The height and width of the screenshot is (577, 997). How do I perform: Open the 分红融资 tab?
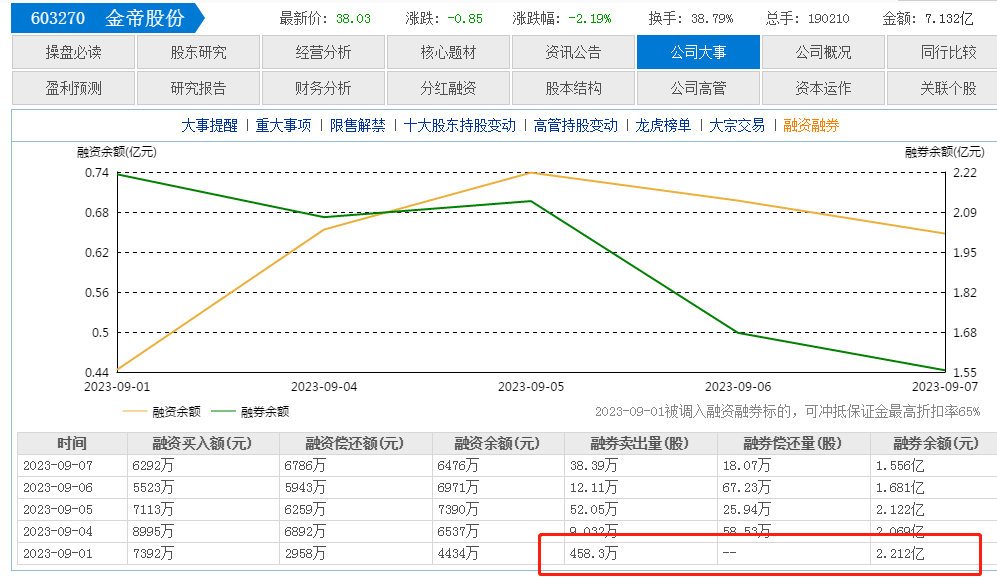click(x=448, y=89)
